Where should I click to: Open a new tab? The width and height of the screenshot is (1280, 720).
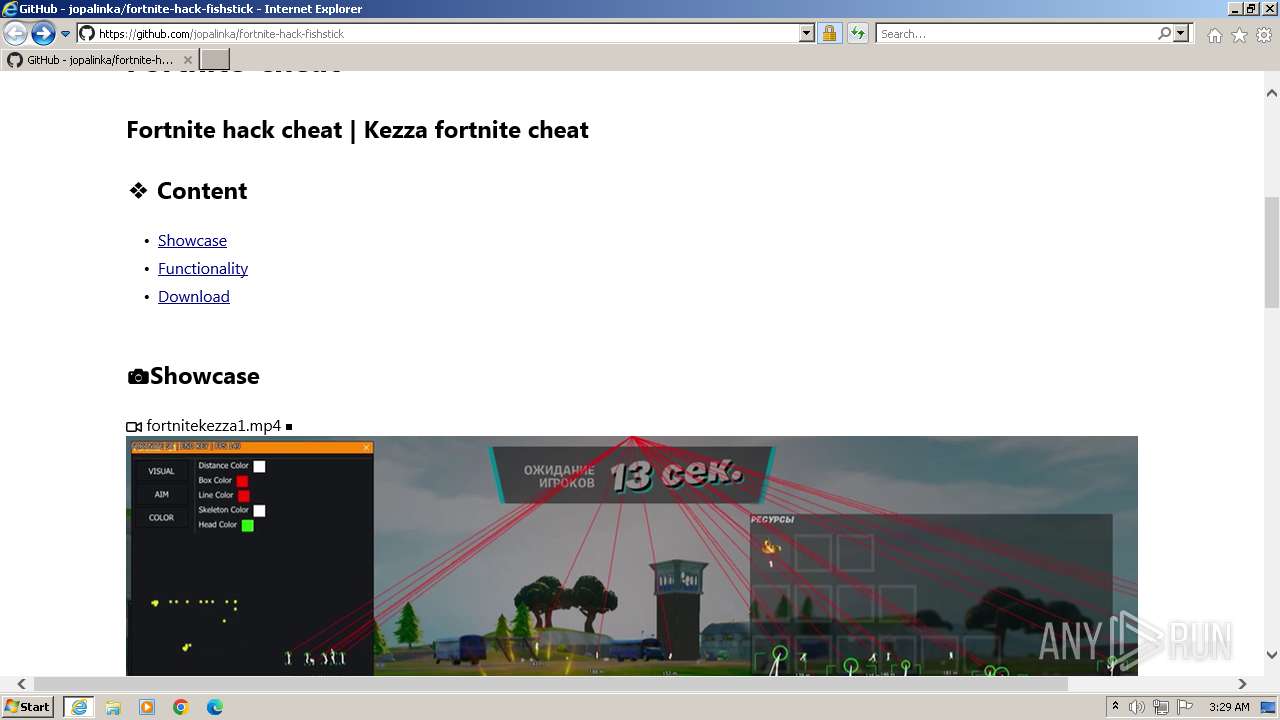tap(215, 60)
